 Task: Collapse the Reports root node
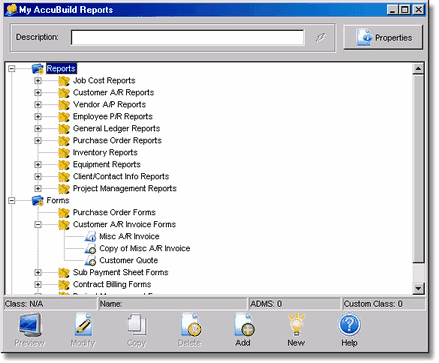coord(12,69)
